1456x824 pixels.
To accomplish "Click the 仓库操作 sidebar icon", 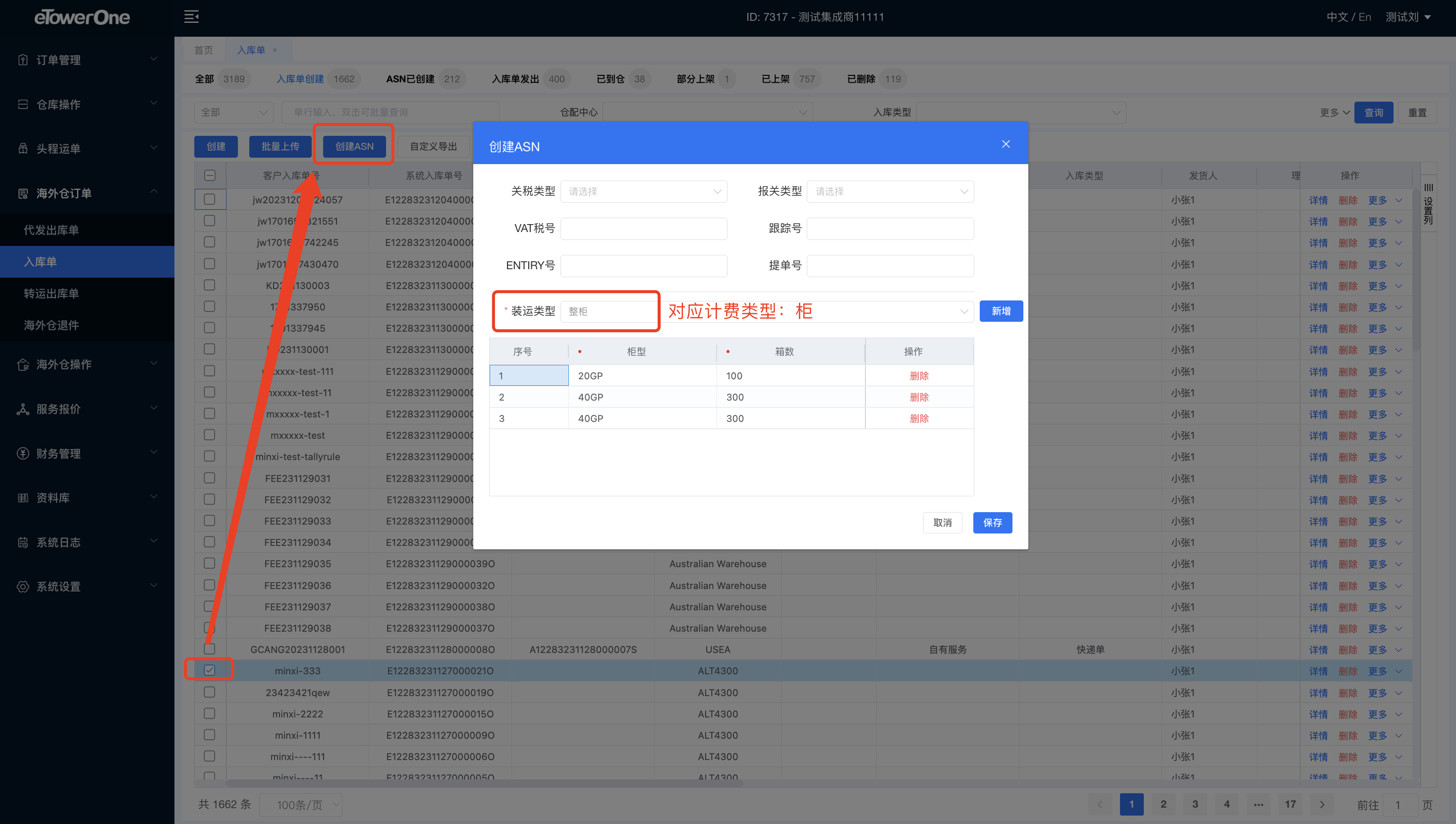I will 23,105.
